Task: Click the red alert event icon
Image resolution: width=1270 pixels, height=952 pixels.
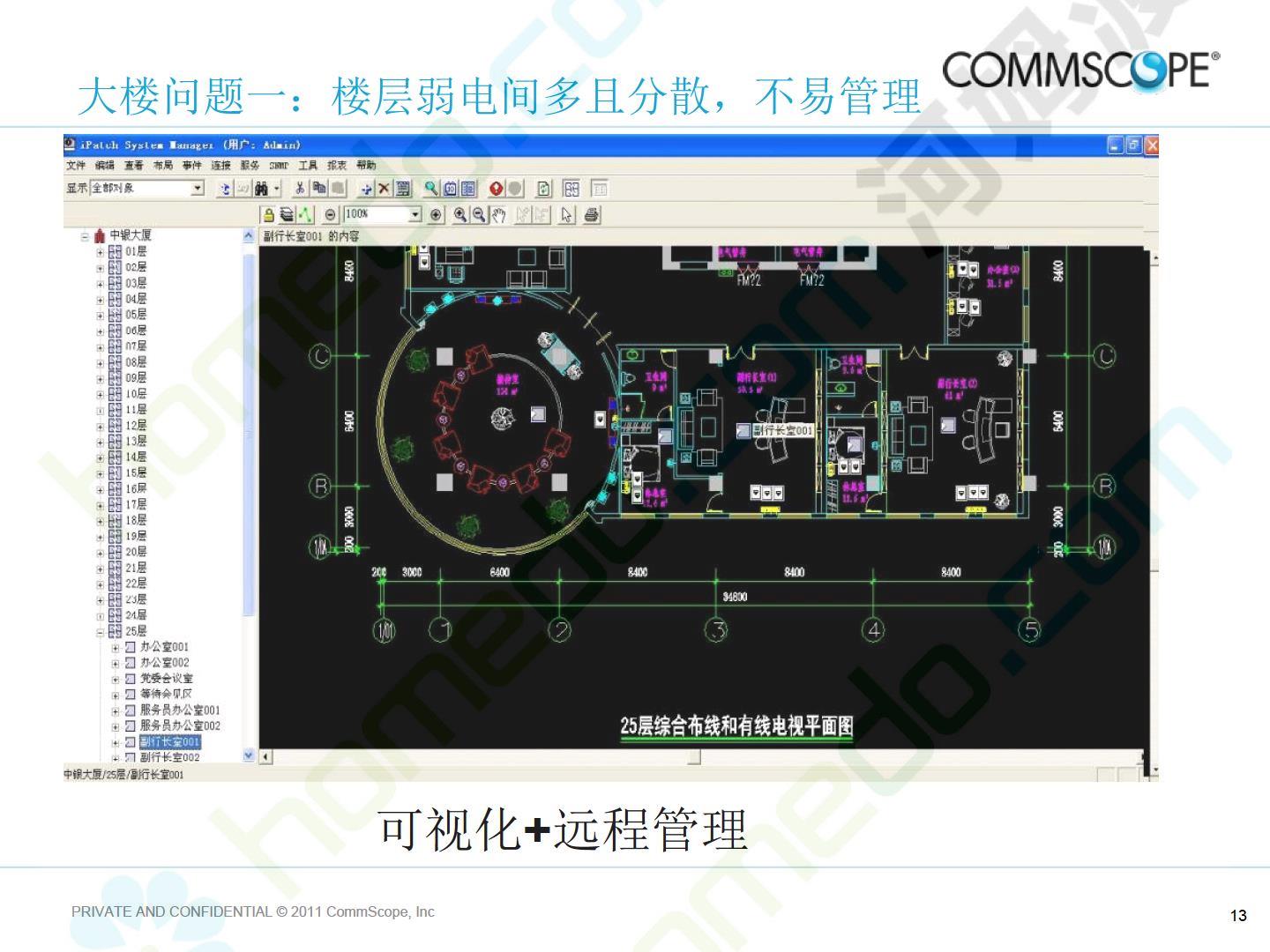Action: (x=496, y=189)
